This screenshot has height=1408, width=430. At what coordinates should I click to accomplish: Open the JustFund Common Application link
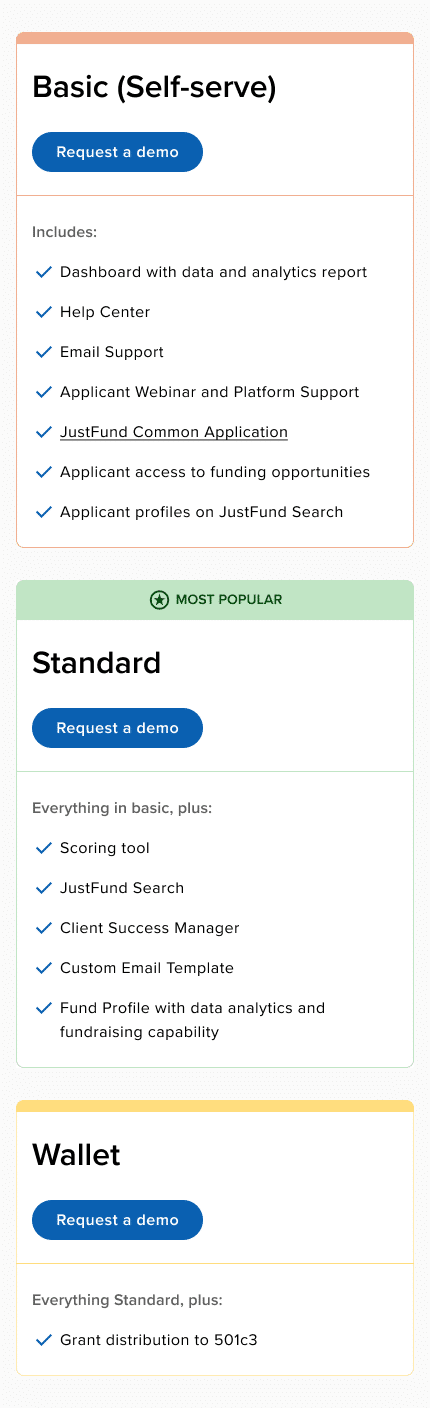174,432
